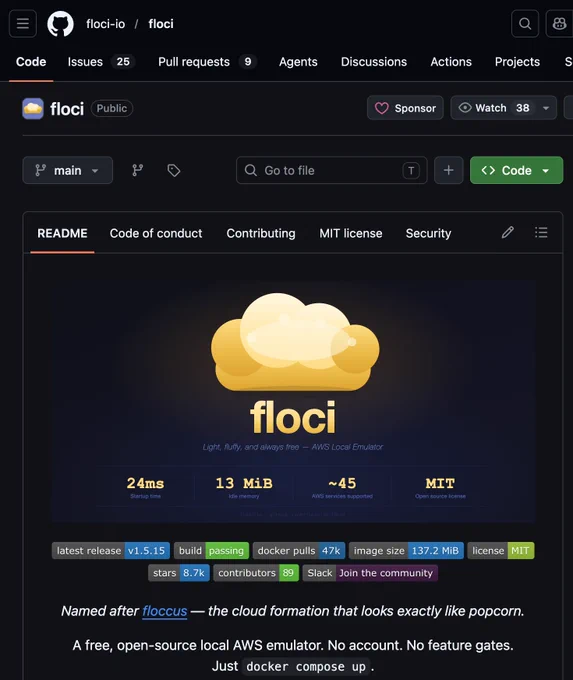
Task: Open the README outline list icon
Action: [x=541, y=232]
